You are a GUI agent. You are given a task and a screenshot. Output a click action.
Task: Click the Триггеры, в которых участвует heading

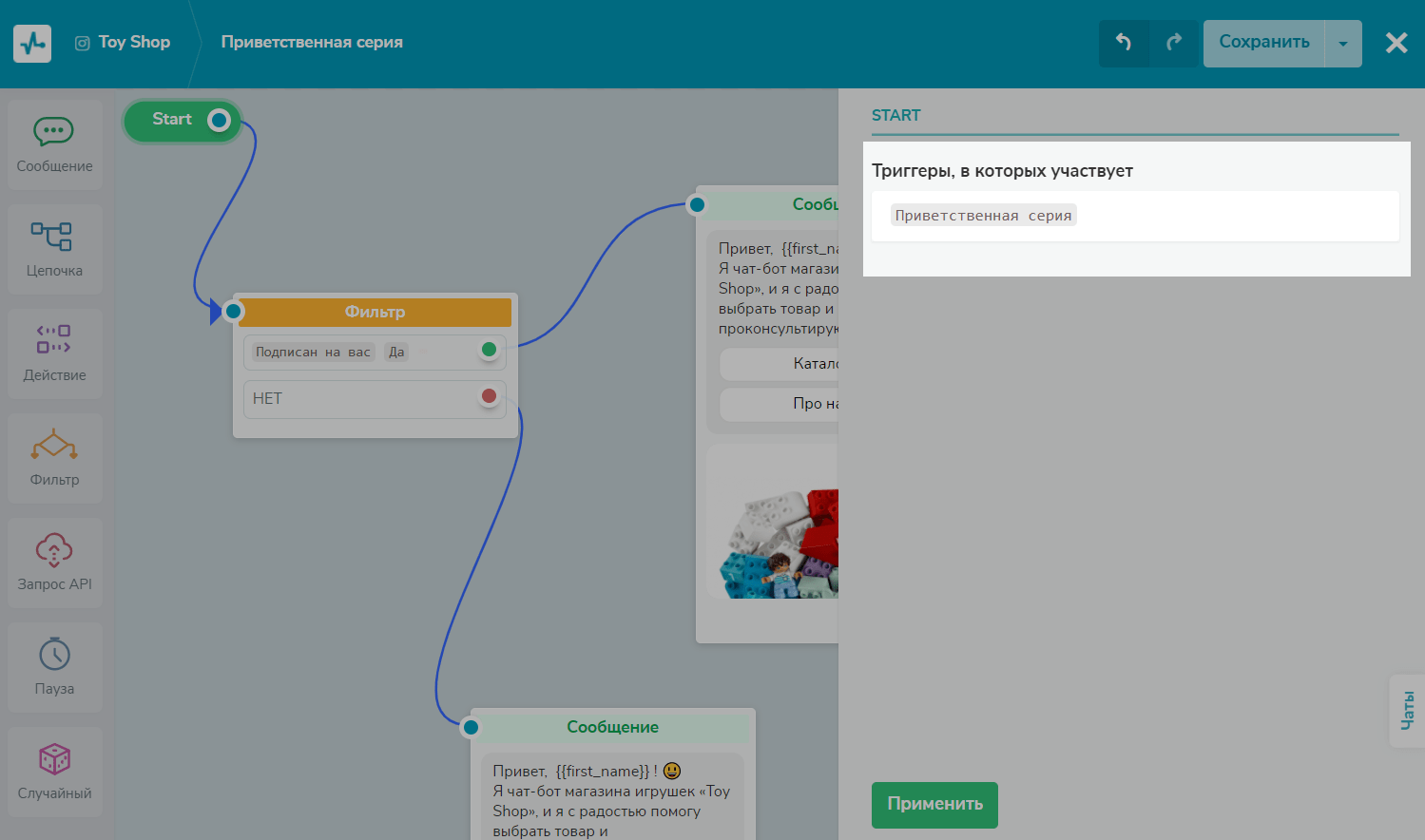1002,171
